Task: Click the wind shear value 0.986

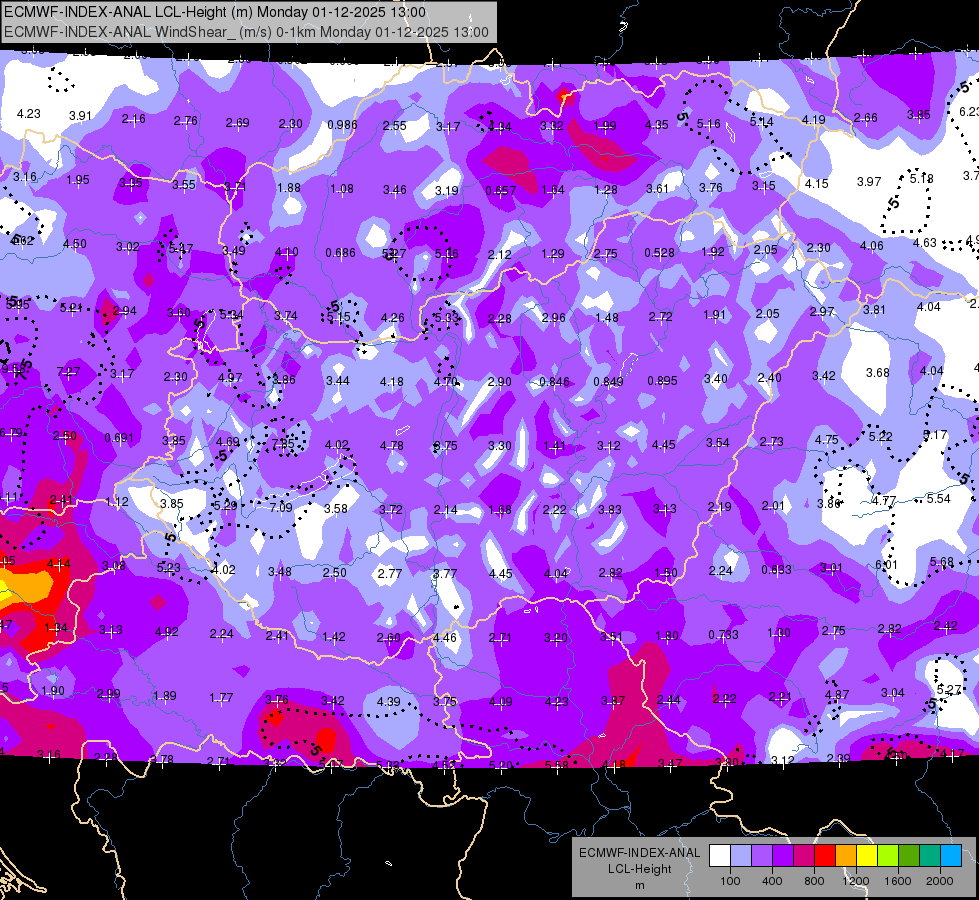Action: [342, 125]
